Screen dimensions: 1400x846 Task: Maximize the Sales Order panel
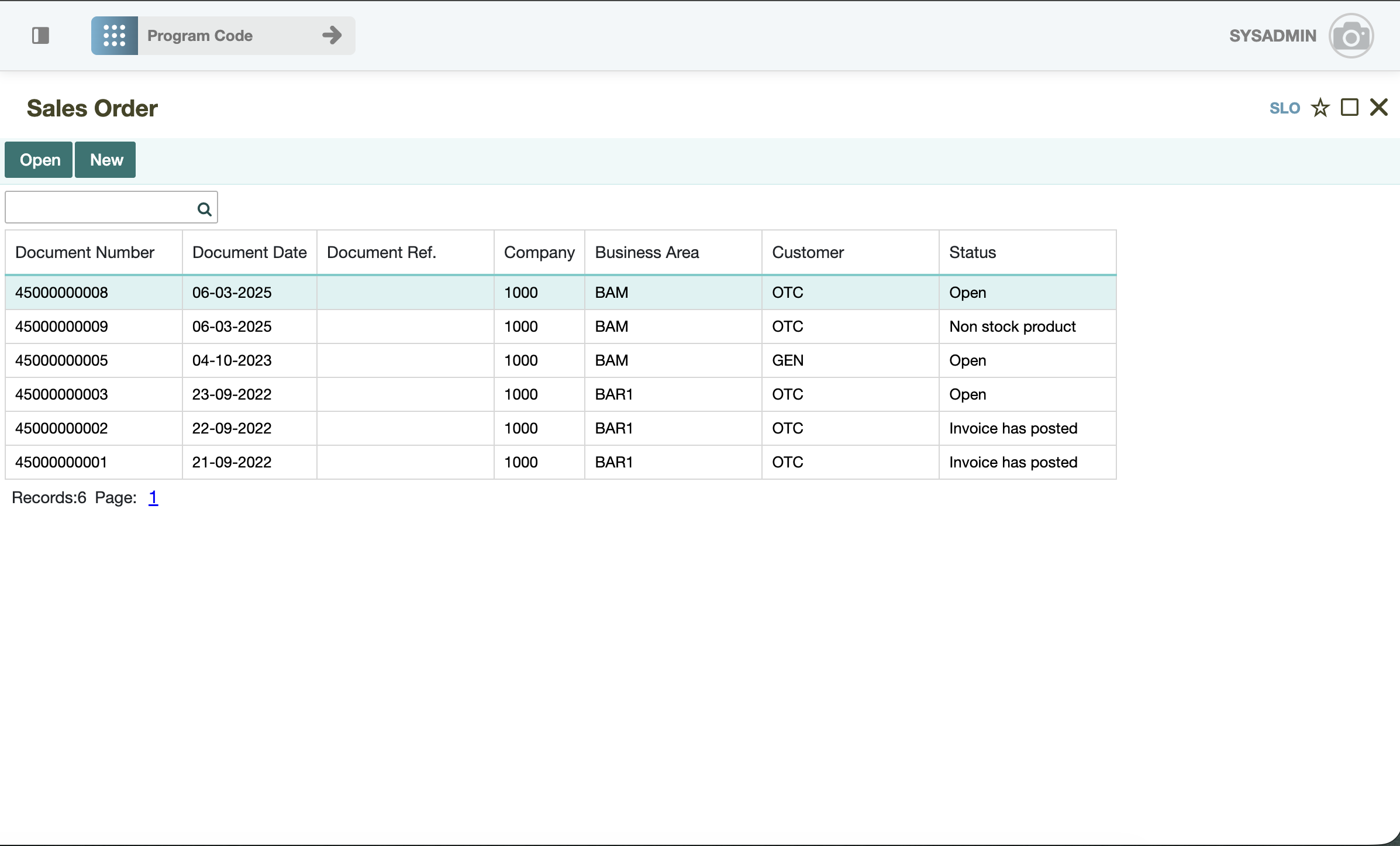click(x=1349, y=108)
